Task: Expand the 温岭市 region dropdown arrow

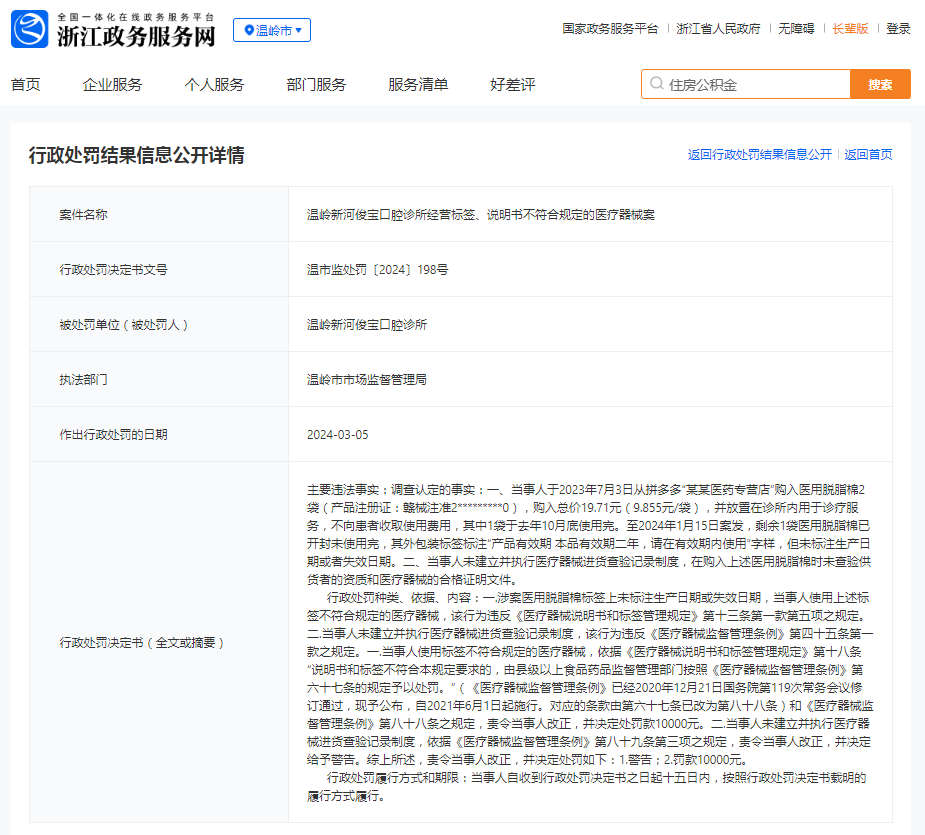Action: [x=299, y=30]
